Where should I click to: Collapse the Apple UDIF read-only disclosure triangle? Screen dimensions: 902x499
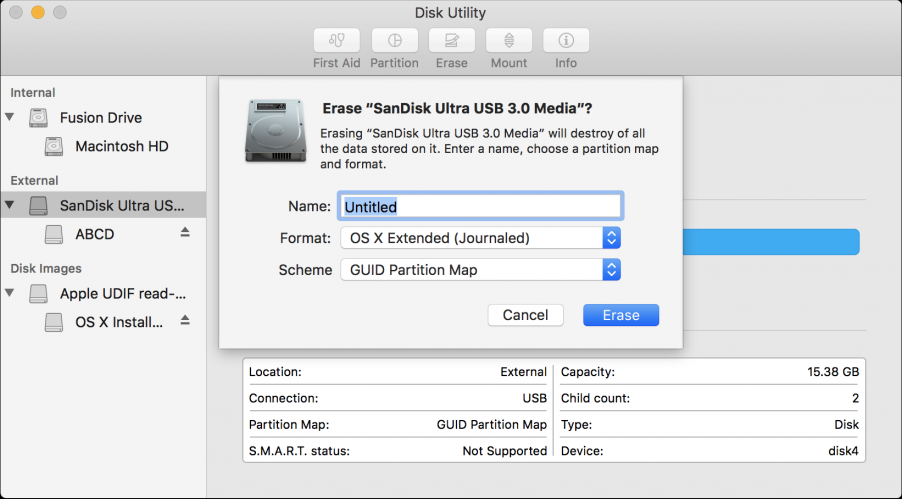click(x=10, y=293)
